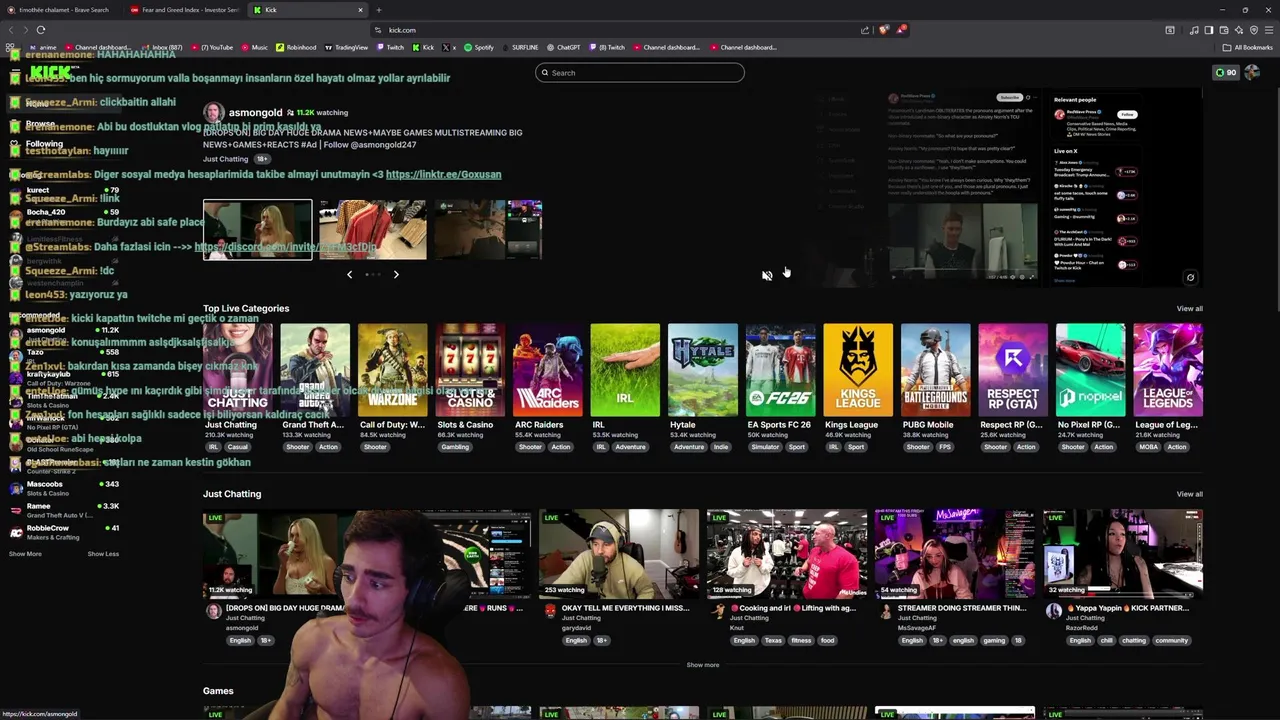This screenshot has height=720, width=1280.
Task: Click the asmongold streamer name in featured stream
Action: click(255, 113)
